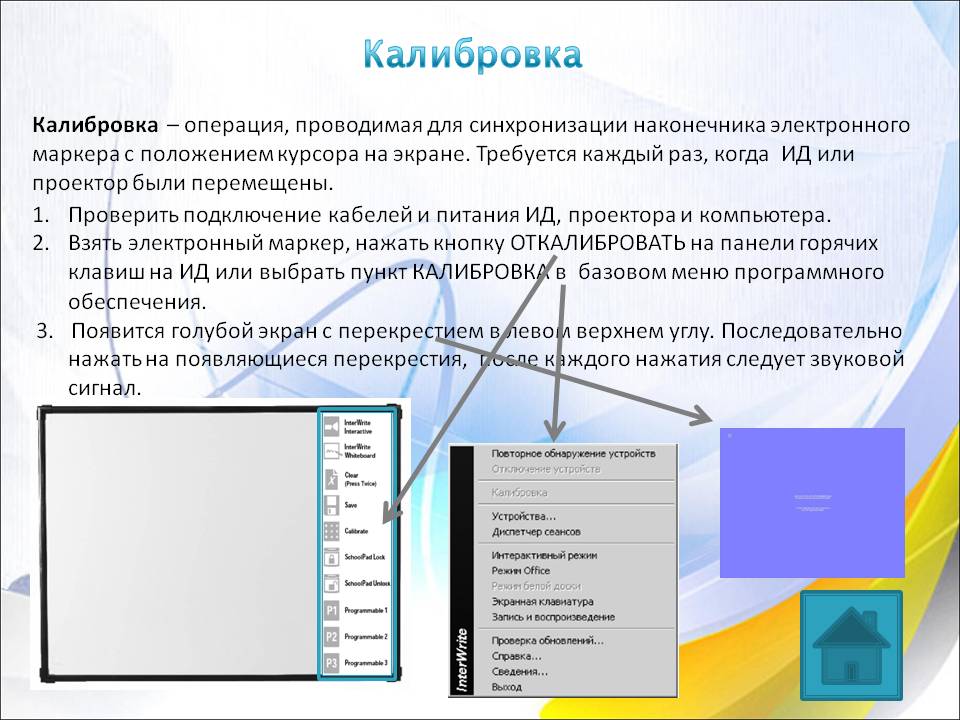This screenshot has width=960, height=720.
Task: Click the SchoolPad Unlock icon
Action: (x=331, y=583)
